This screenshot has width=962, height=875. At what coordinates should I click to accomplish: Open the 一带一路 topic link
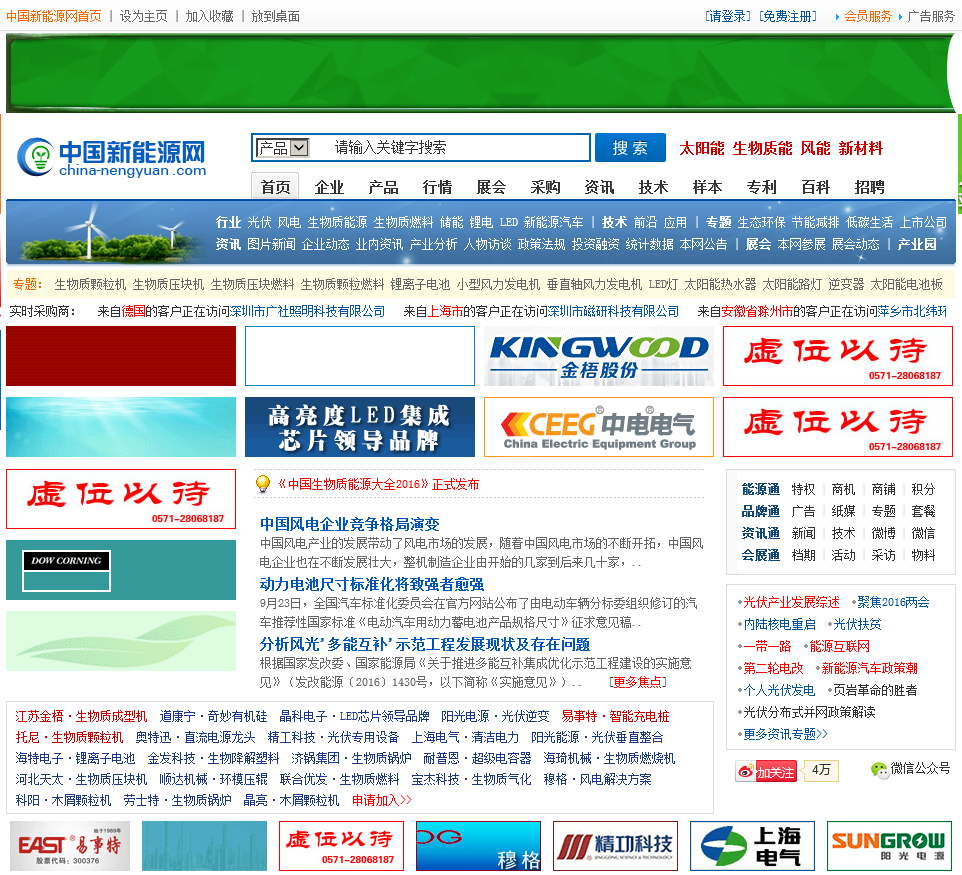tap(768, 646)
